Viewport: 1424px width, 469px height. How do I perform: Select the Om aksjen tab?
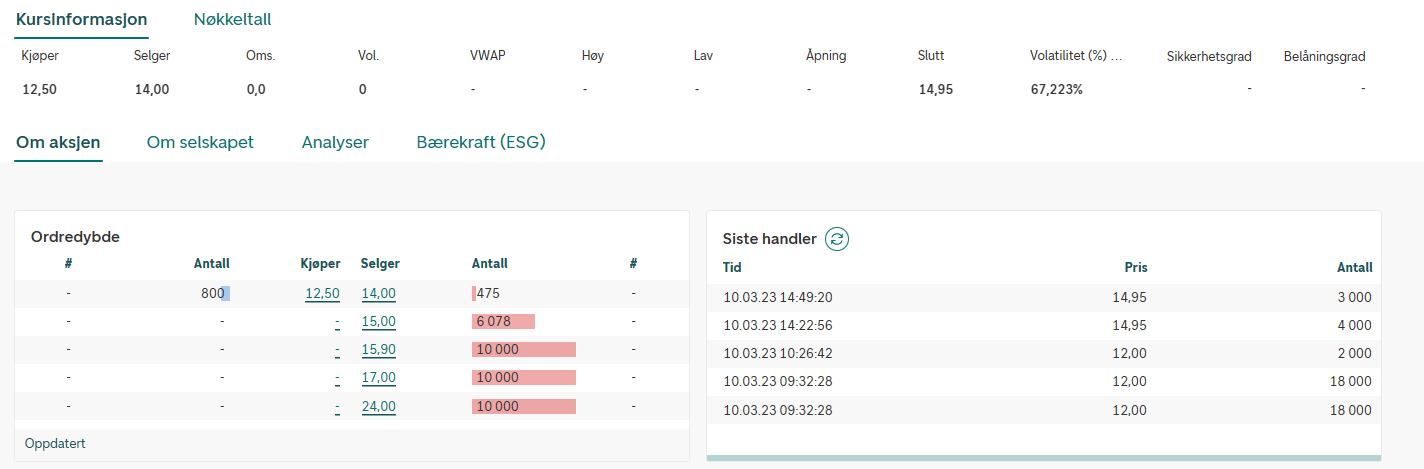click(x=58, y=142)
